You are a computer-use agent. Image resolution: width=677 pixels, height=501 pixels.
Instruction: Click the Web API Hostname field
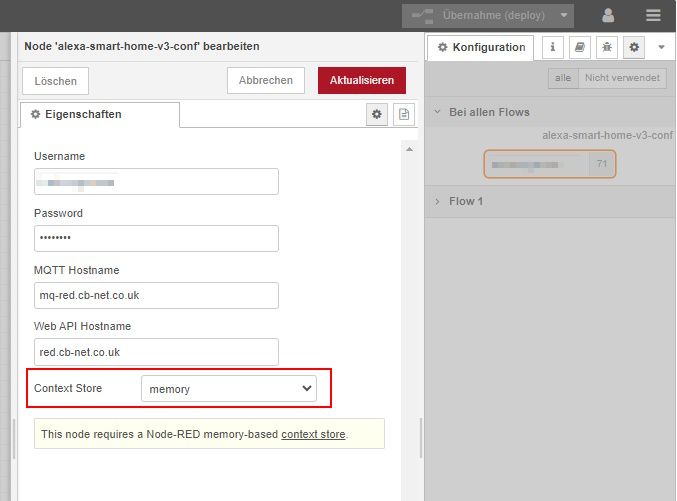point(156,352)
